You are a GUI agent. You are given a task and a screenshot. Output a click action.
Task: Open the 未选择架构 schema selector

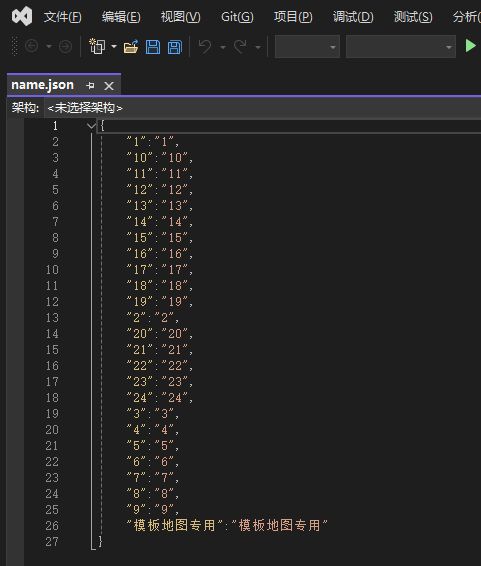tap(85, 108)
